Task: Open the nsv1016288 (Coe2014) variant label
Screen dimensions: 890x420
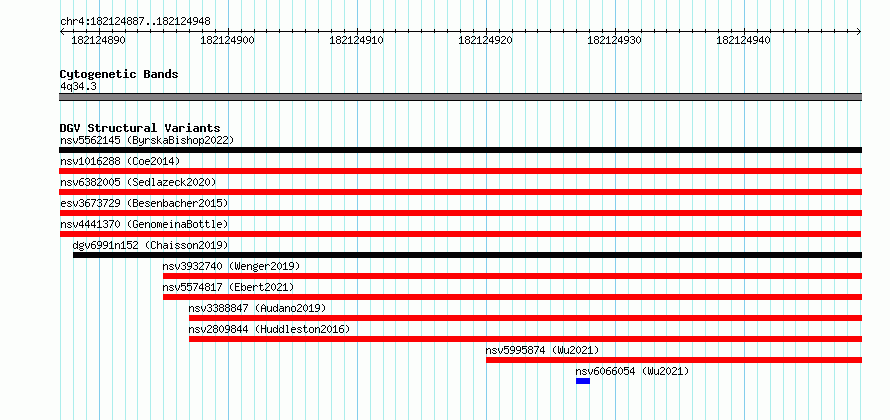Action: (x=120, y=161)
